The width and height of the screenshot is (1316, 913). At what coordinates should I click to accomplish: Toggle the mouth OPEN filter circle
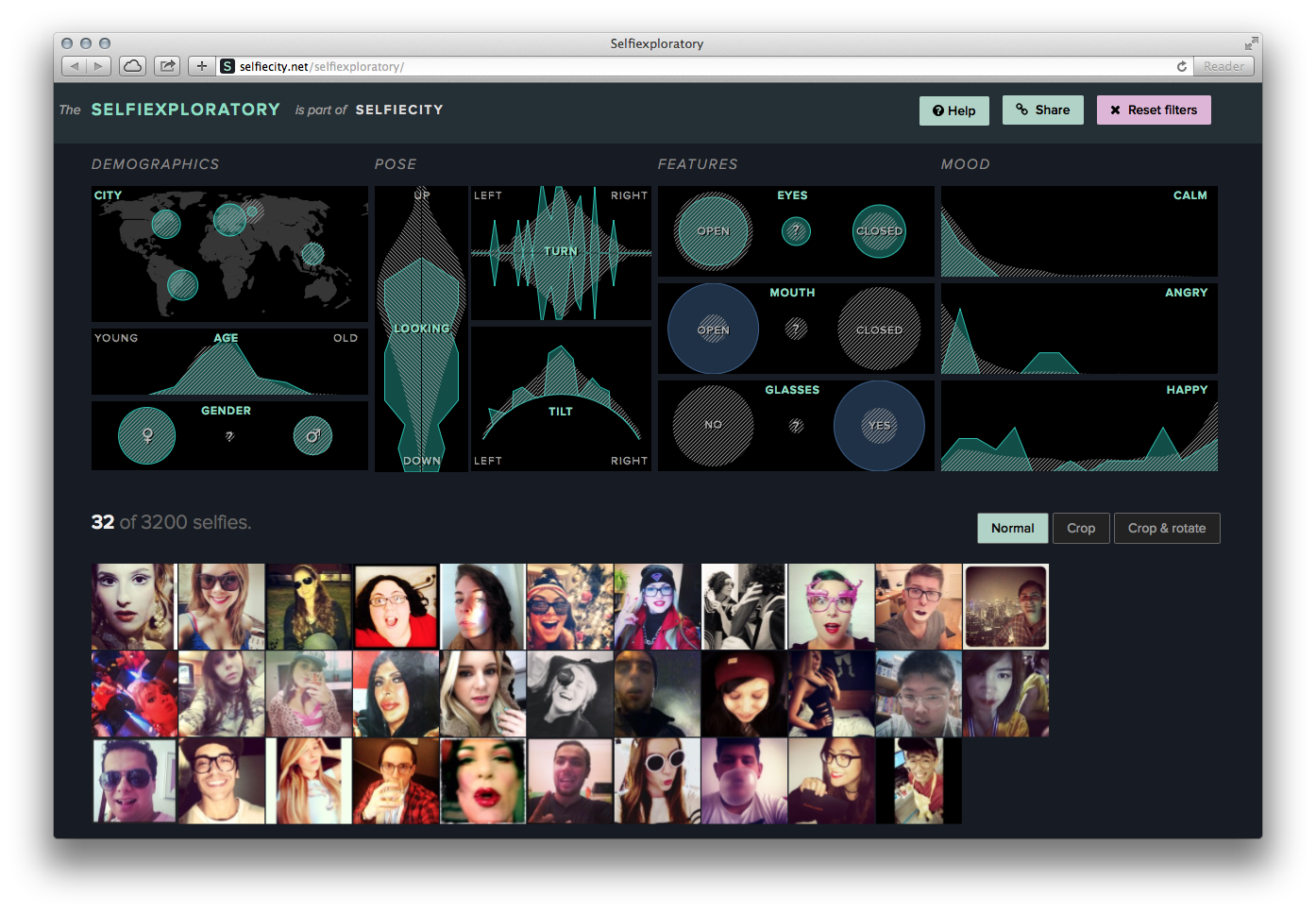[713, 330]
